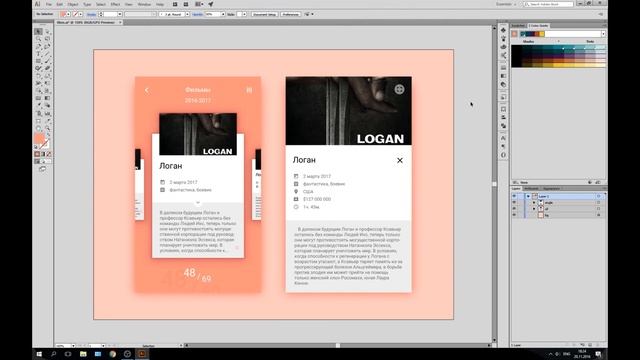Open the harmony rules dropdown in Color Guide
640x360 pixels.
click(603, 34)
